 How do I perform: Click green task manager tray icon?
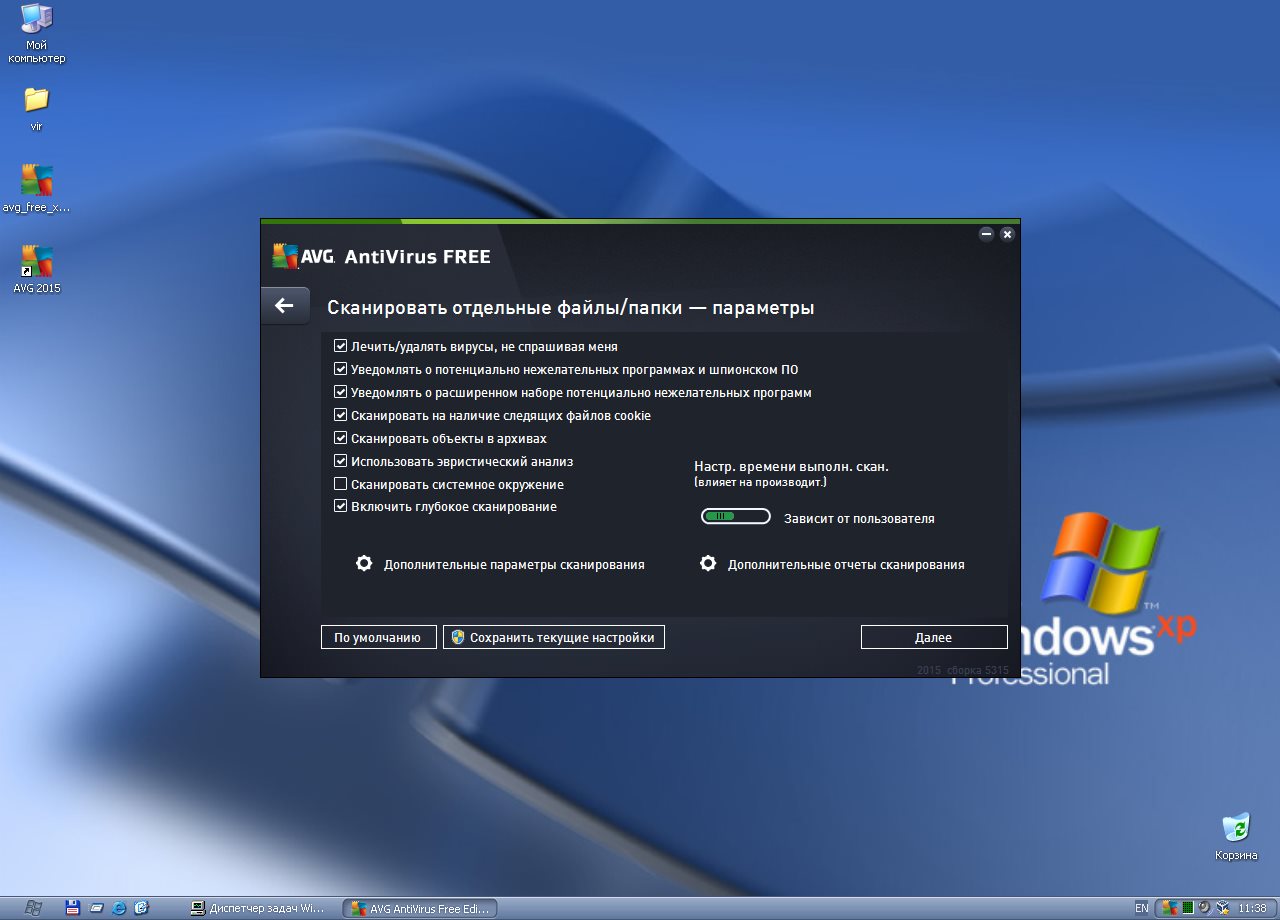coord(1188,908)
